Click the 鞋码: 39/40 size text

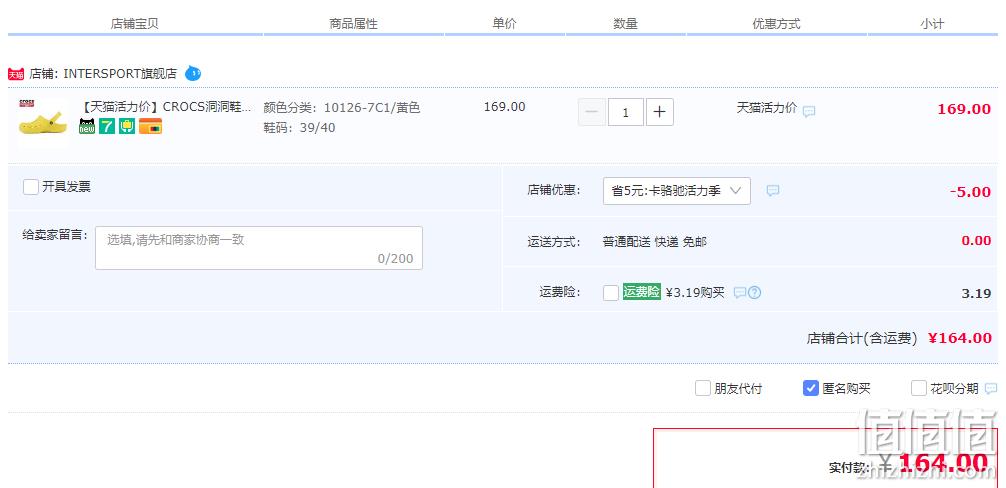300,128
